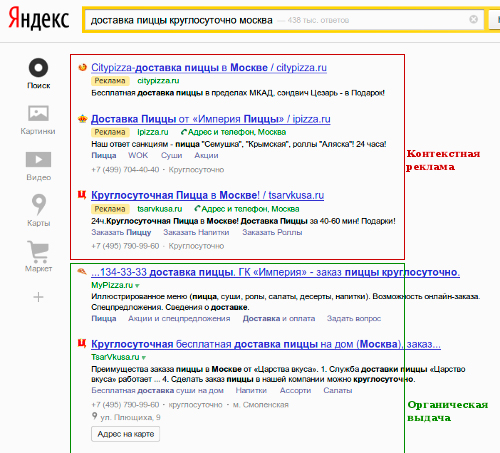Click the ipizza.ru green URL
Viewport: 500px width, 453px height.
(x=153, y=132)
